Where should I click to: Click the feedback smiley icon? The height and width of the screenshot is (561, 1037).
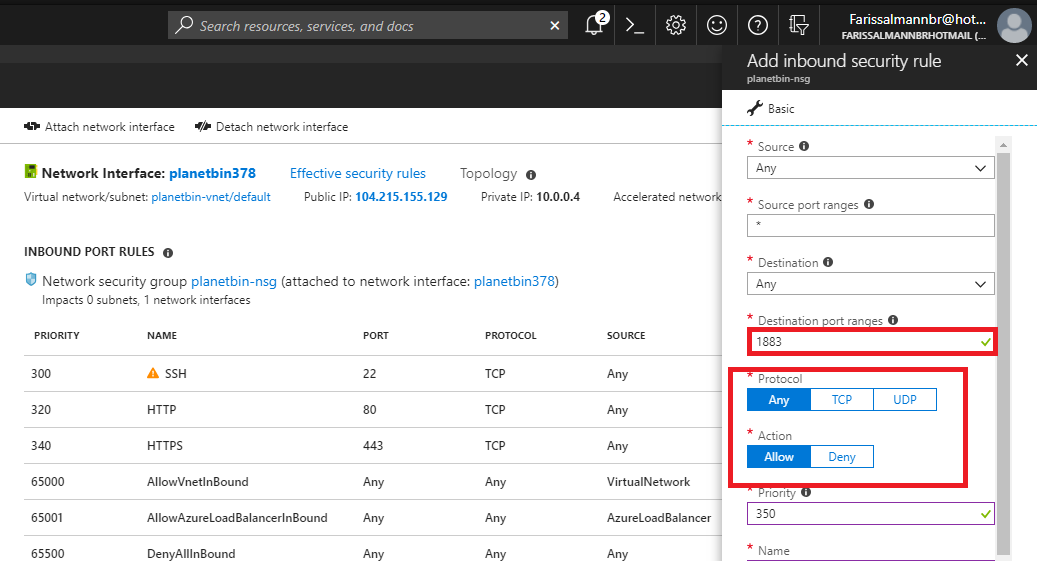[717, 25]
